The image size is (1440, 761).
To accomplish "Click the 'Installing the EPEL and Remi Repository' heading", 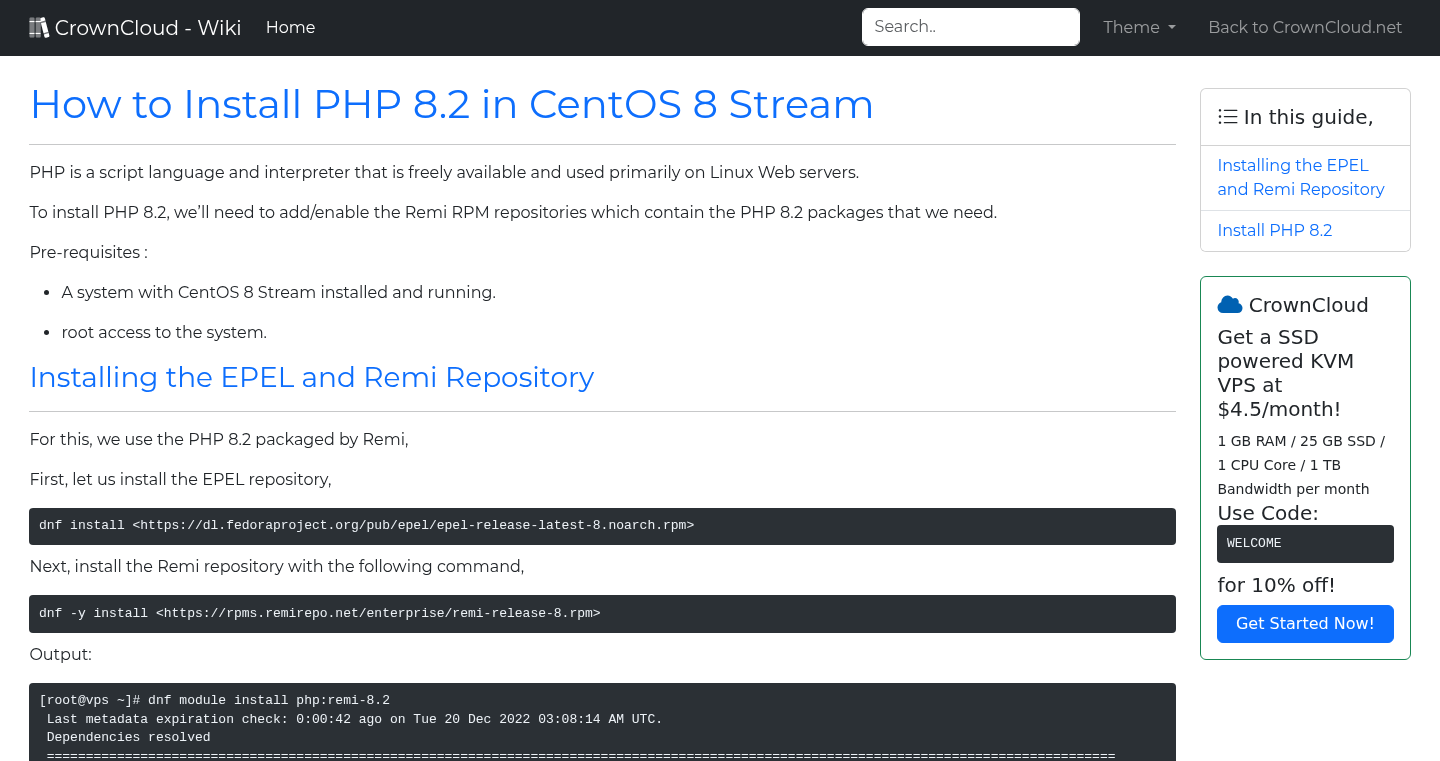I will (x=312, y=377).
